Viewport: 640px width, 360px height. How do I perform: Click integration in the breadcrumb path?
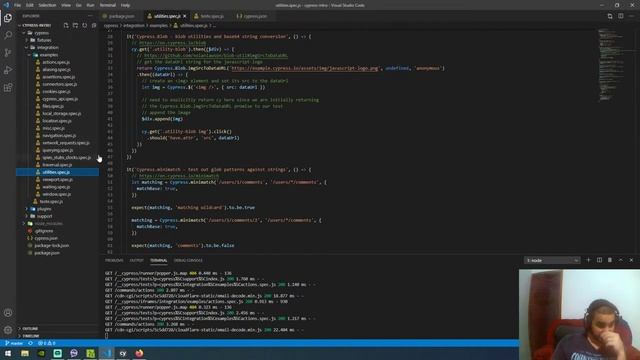(134, 25)
